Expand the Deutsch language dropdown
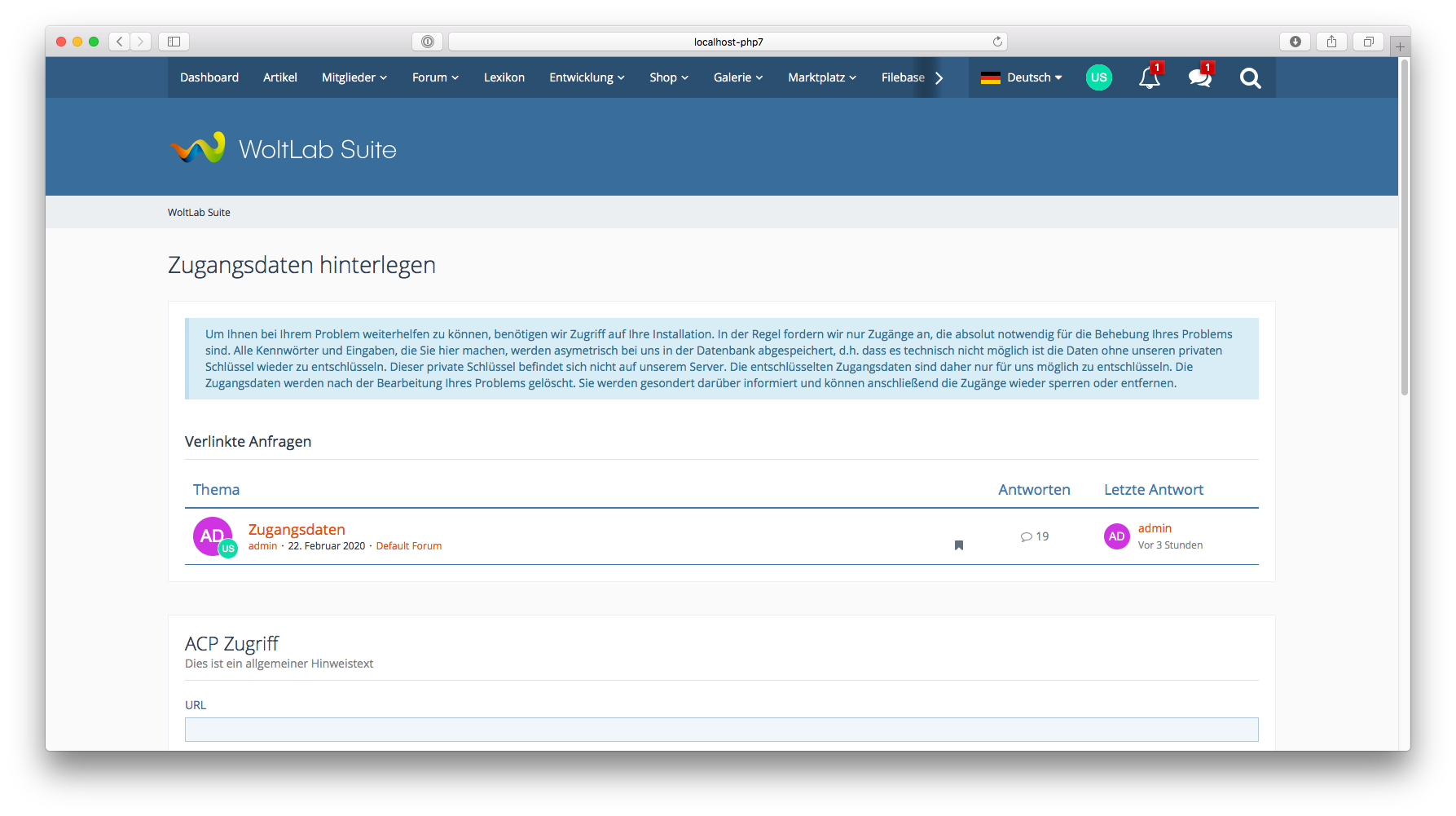This screenshot has height=816, width=1456. coord(1023,77)
